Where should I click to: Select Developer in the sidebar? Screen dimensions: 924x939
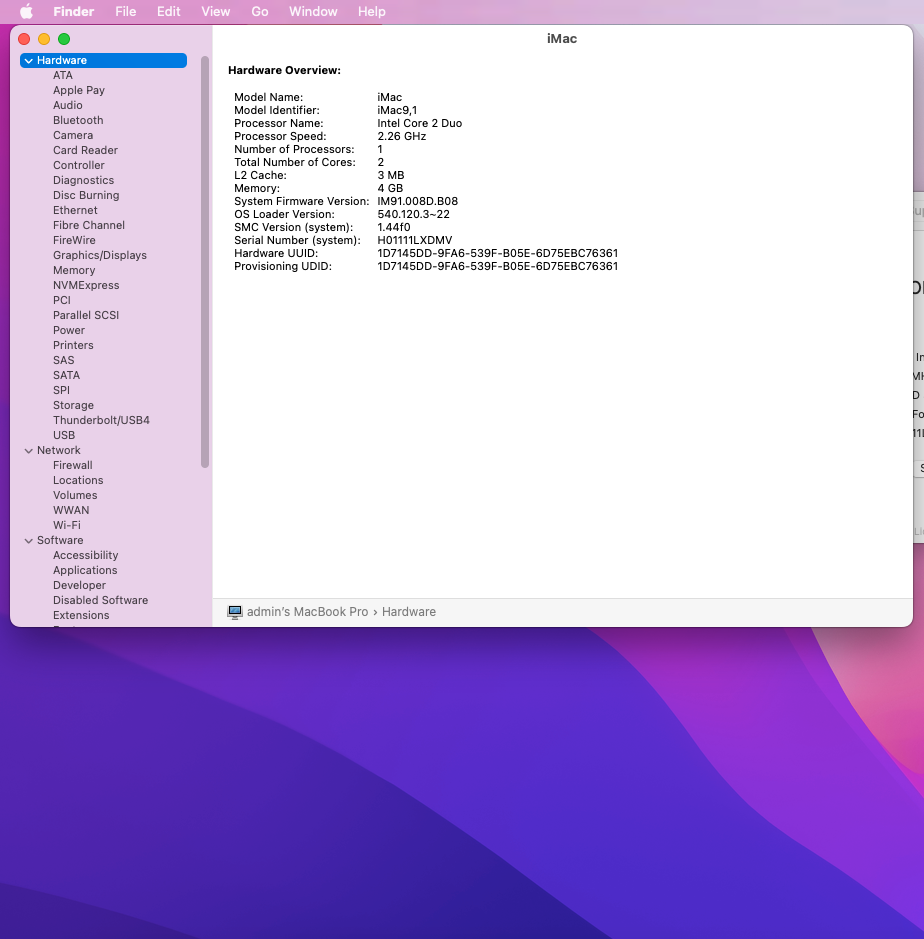tap(79, 585)
